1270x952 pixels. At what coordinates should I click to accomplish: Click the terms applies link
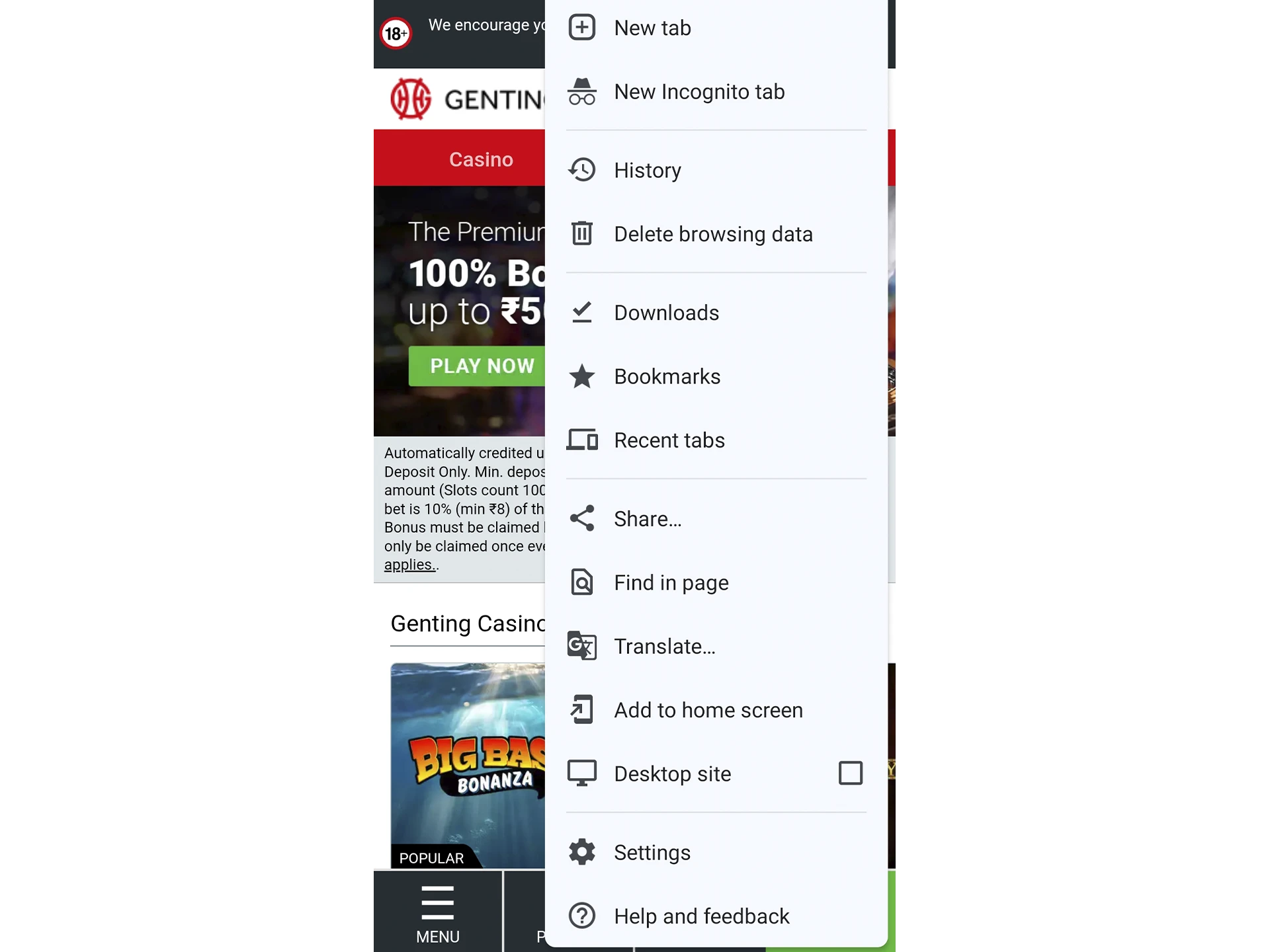point(409,564)
